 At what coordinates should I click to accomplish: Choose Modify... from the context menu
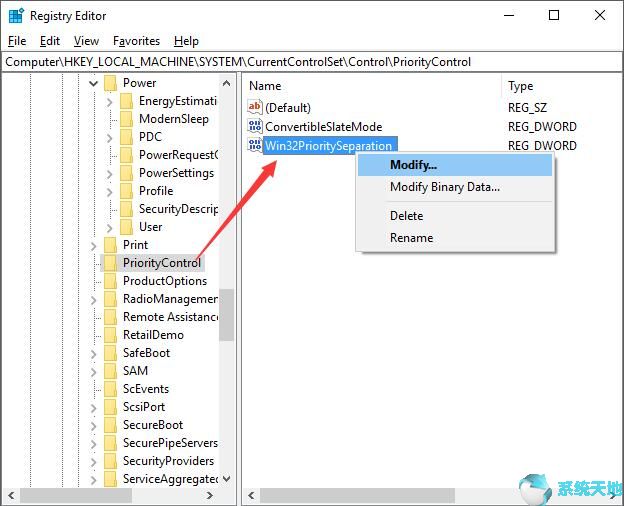[414, 165]
